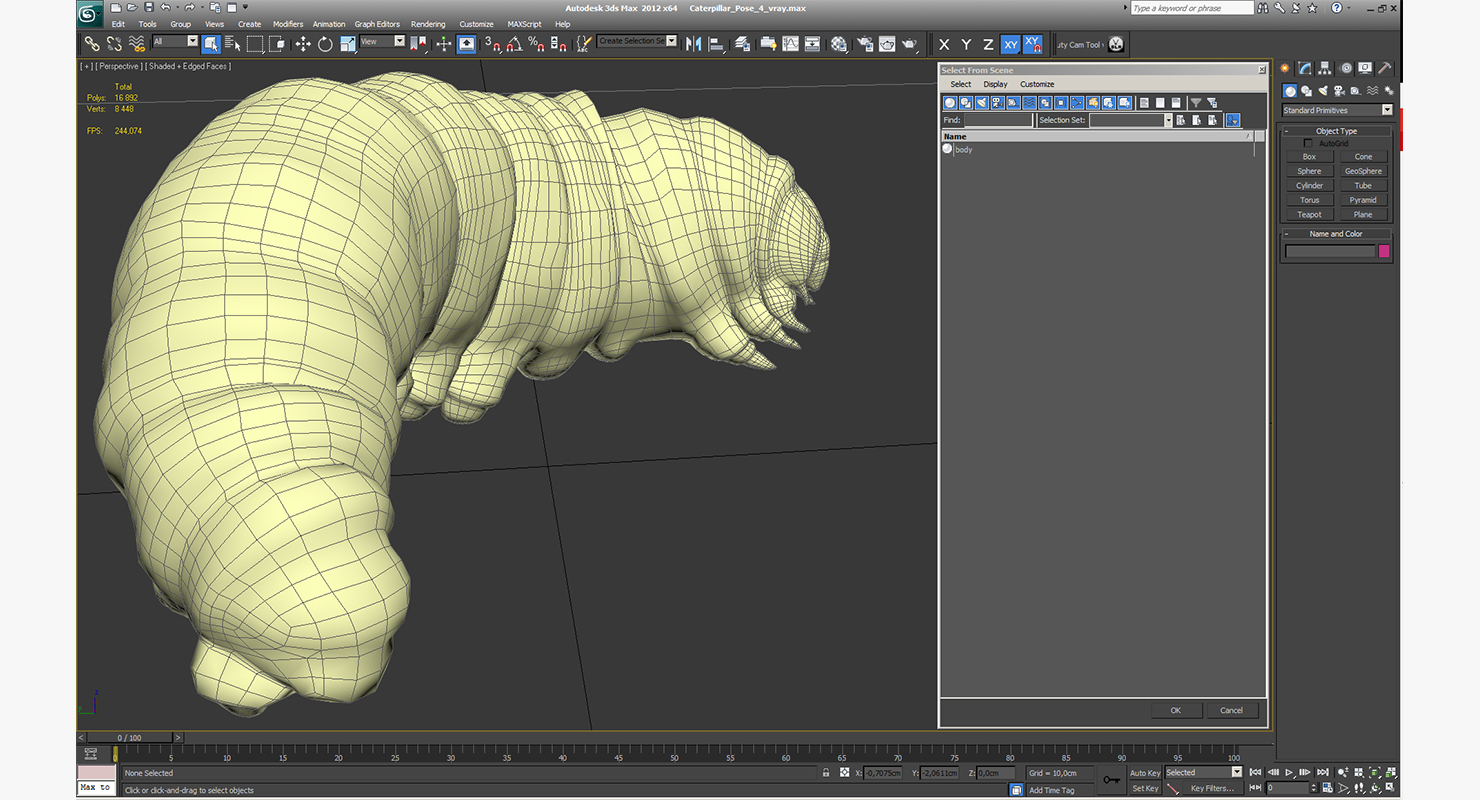1480x800 pixels.
Task: Open Customize menu in Select From Scene
Action: click(1037, 84)
